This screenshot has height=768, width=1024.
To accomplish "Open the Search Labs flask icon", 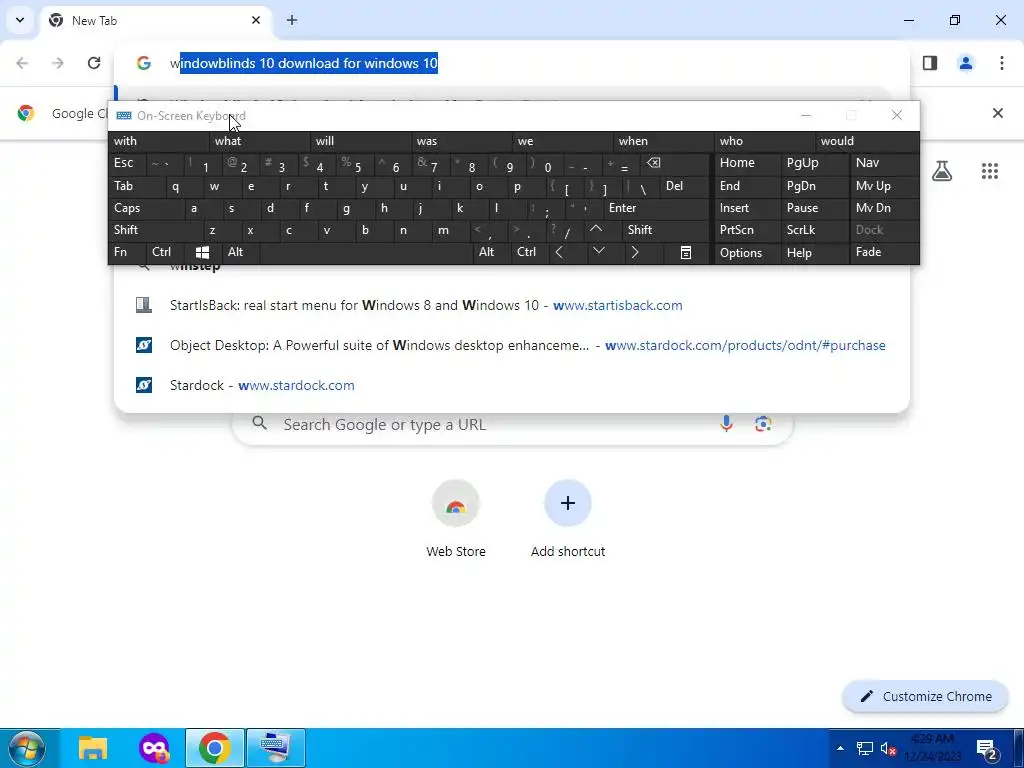I will [x=942, y=171].
